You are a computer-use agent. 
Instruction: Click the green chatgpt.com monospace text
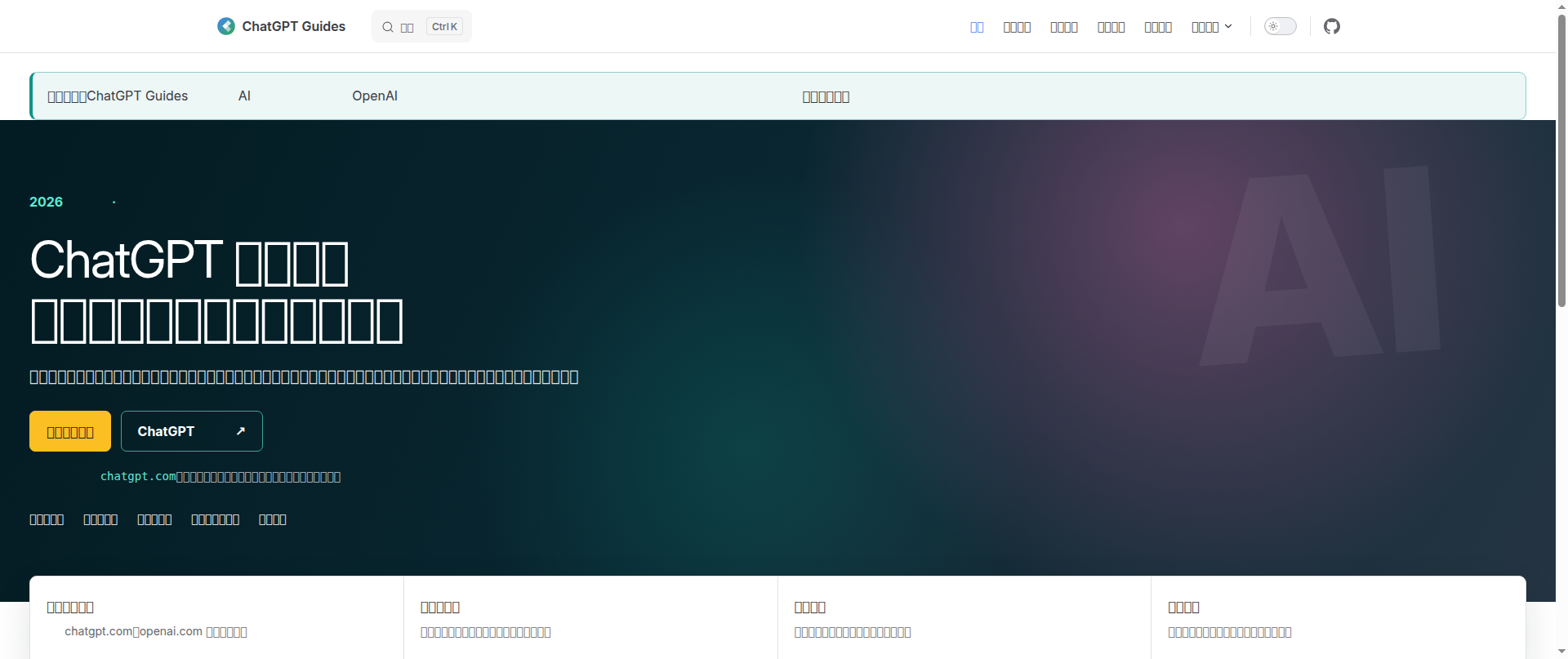[x=138, y=476]
